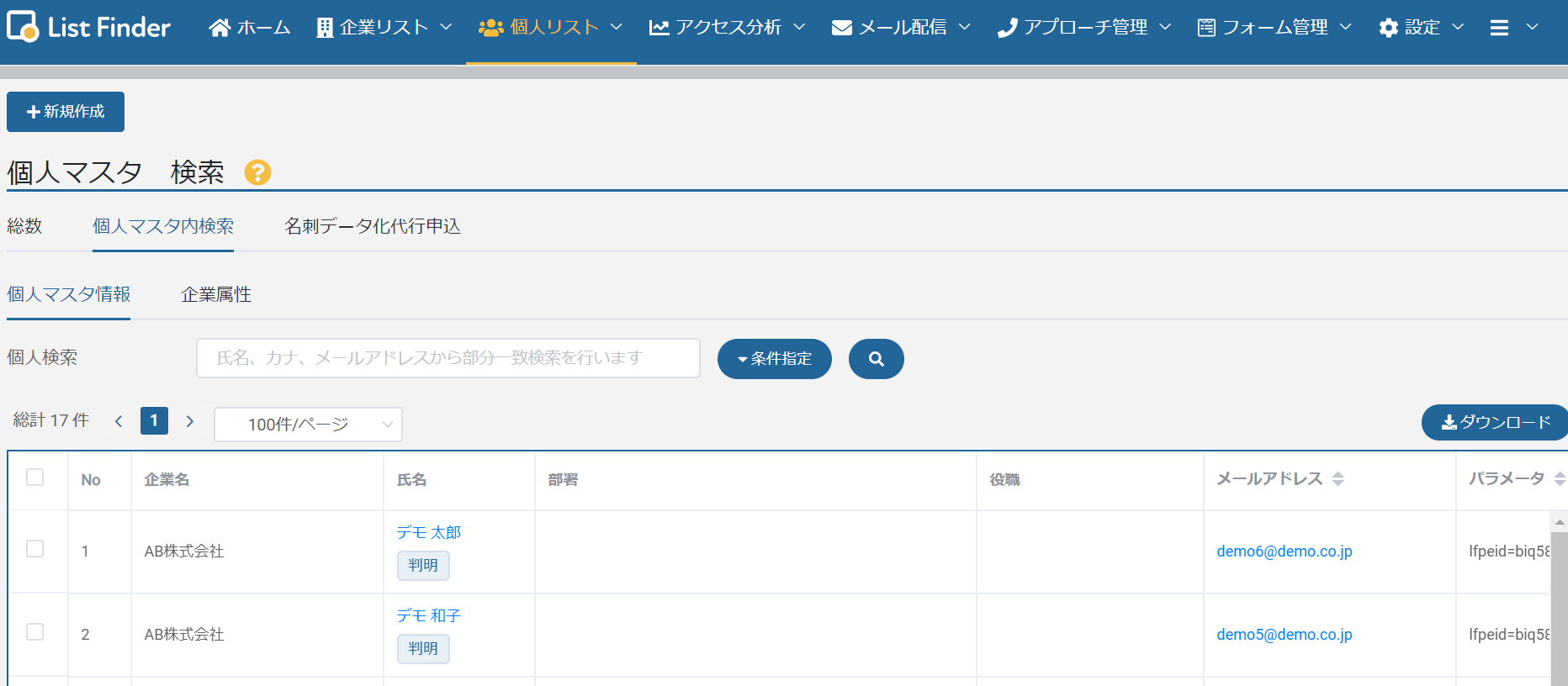Click the 個人検索 text input field

pyautogui.click(x=448, y=358)
